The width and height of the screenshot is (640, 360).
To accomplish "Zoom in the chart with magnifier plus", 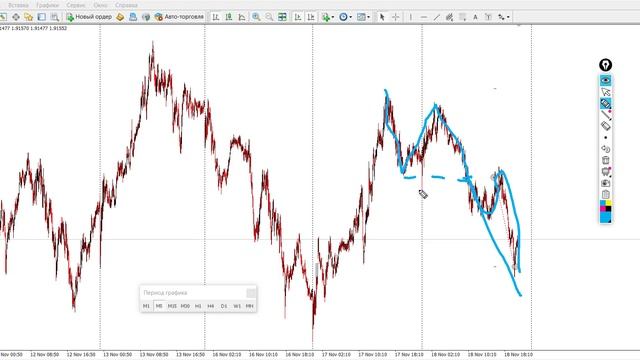I will click(256, 17).
